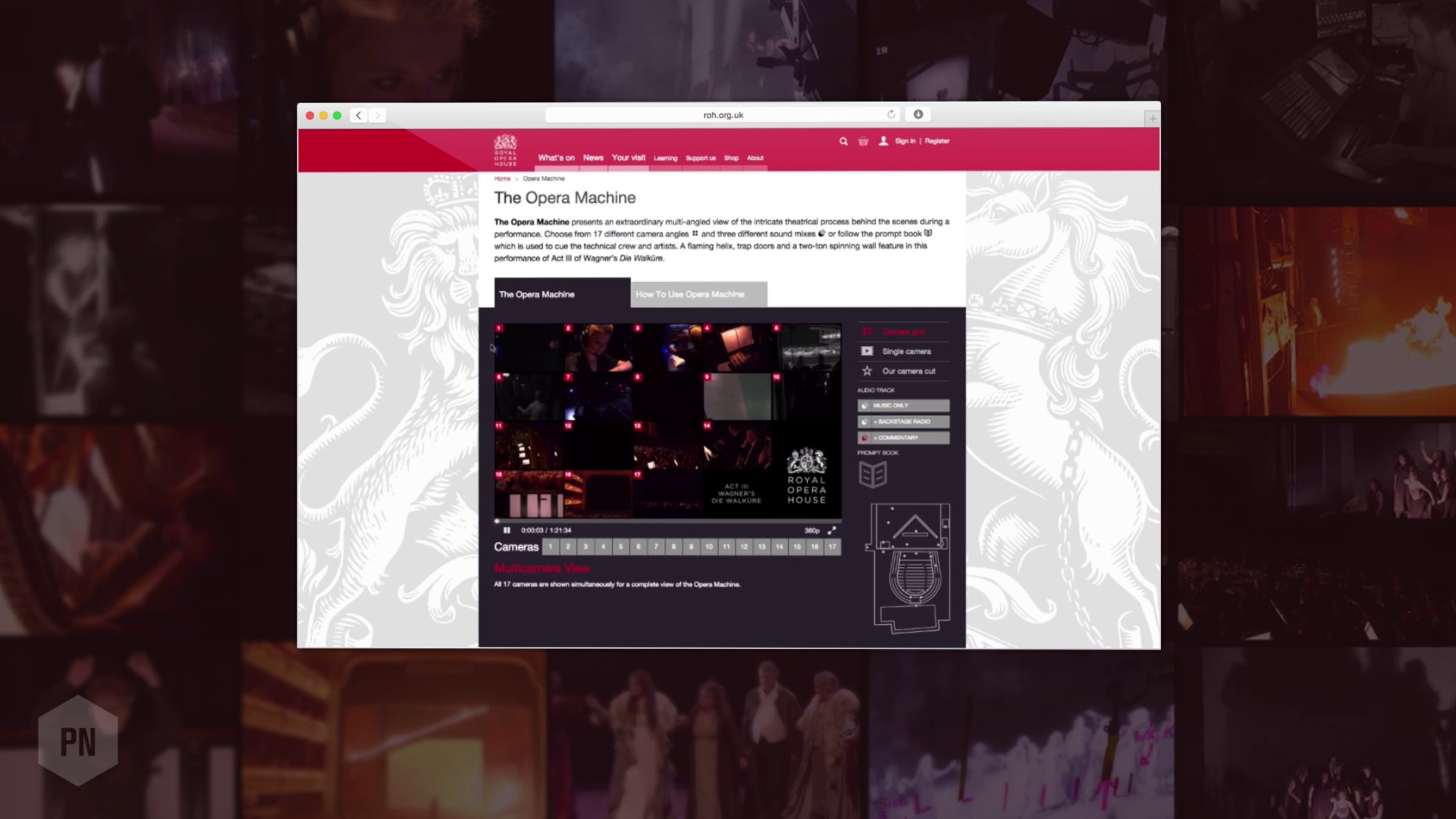This screenshot has height=819, width=1456.
Task: Select camera 9 button in Cameras row
Action: 691,547
